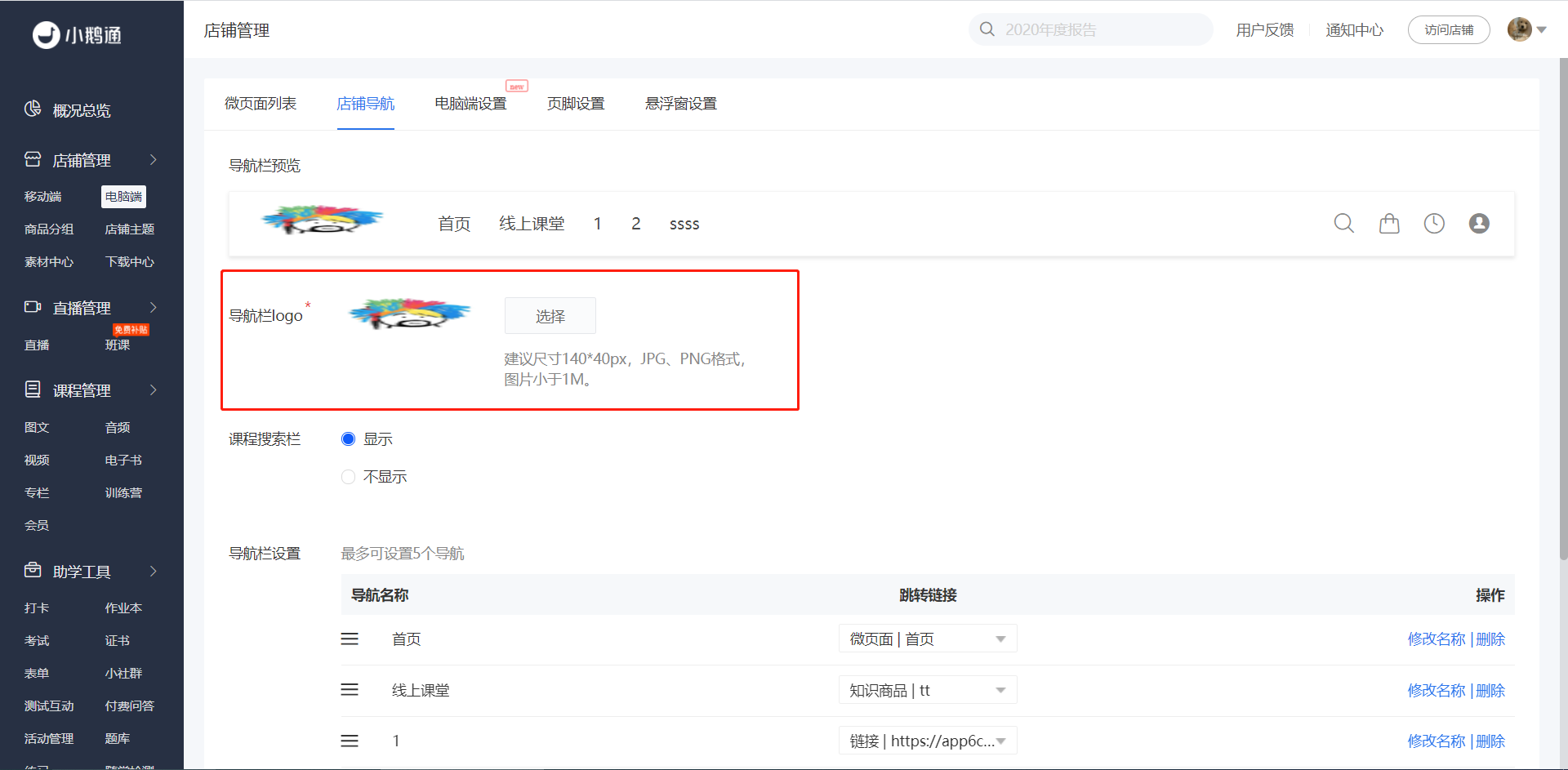Expand the 链接 | https://app6c... dropdown
The image size is (1568, 770).
(928, 741)
